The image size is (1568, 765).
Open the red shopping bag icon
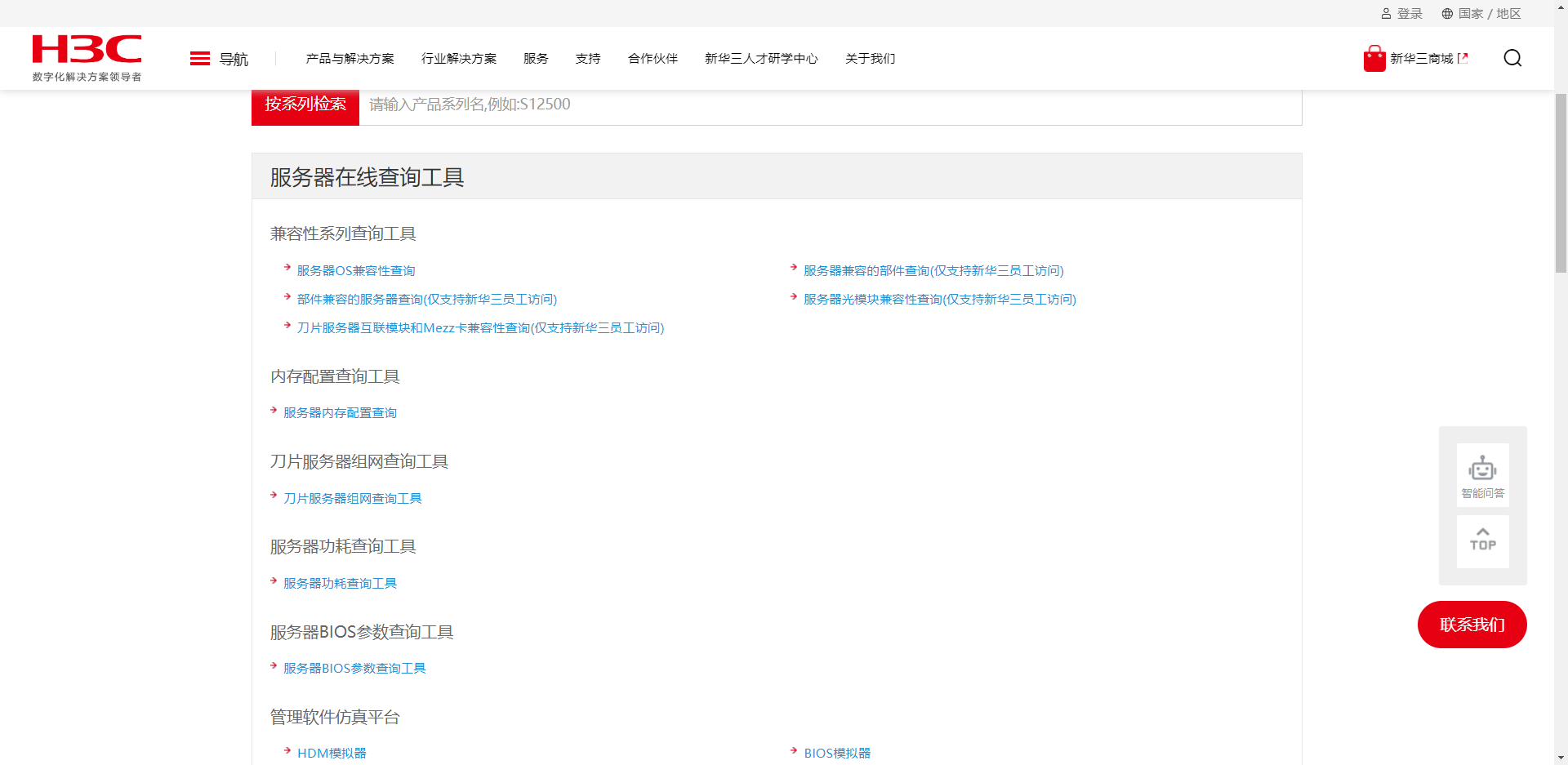pyautogui.click(x=1374, y=59)
